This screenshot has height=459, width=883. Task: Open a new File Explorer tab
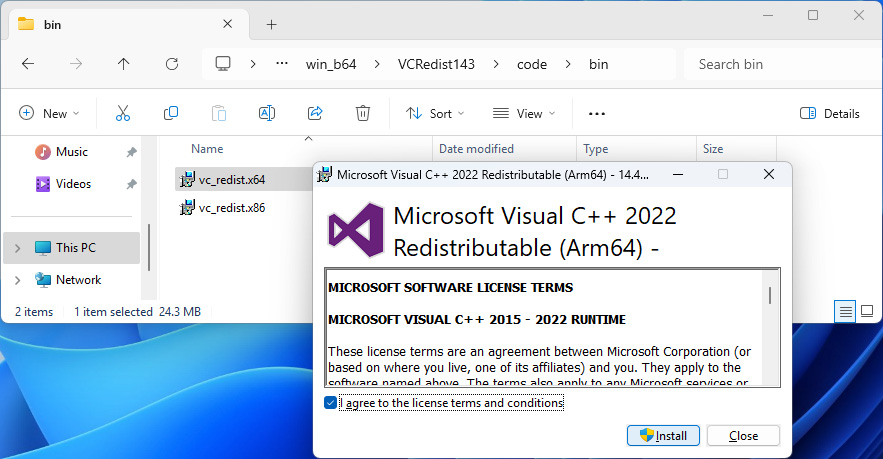tap(271, 24)
